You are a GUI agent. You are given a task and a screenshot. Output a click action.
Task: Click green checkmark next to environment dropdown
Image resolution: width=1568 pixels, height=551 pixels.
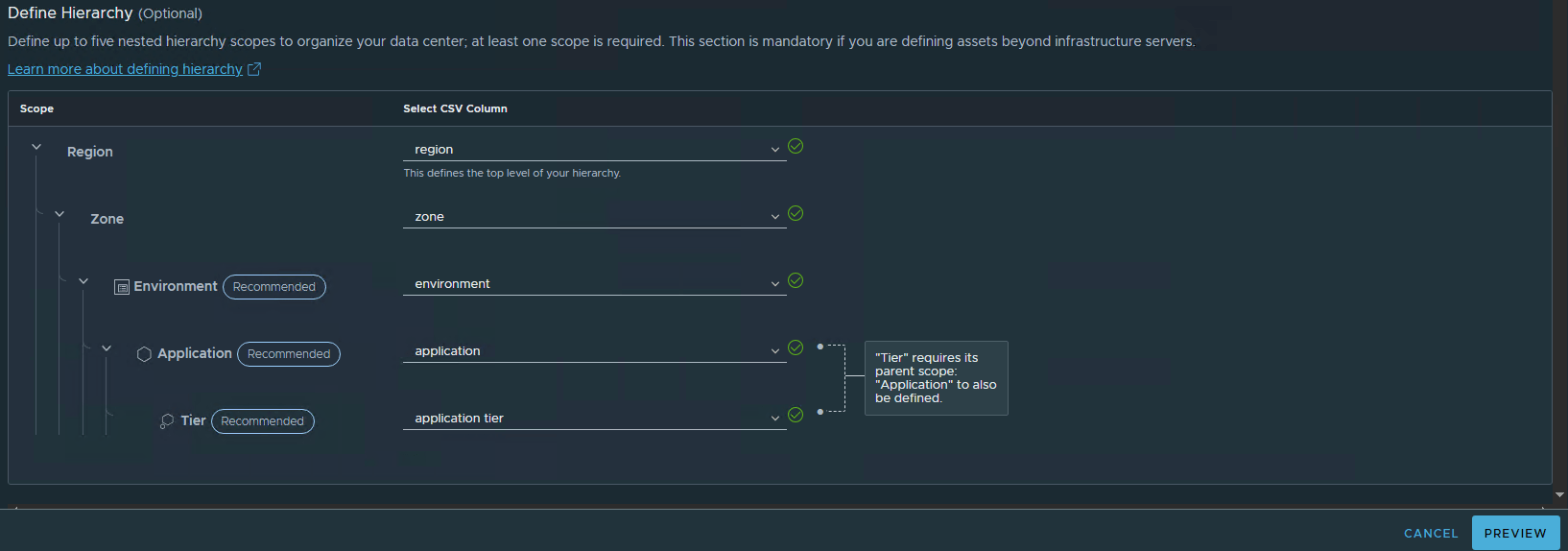click(x=796, y=280)
